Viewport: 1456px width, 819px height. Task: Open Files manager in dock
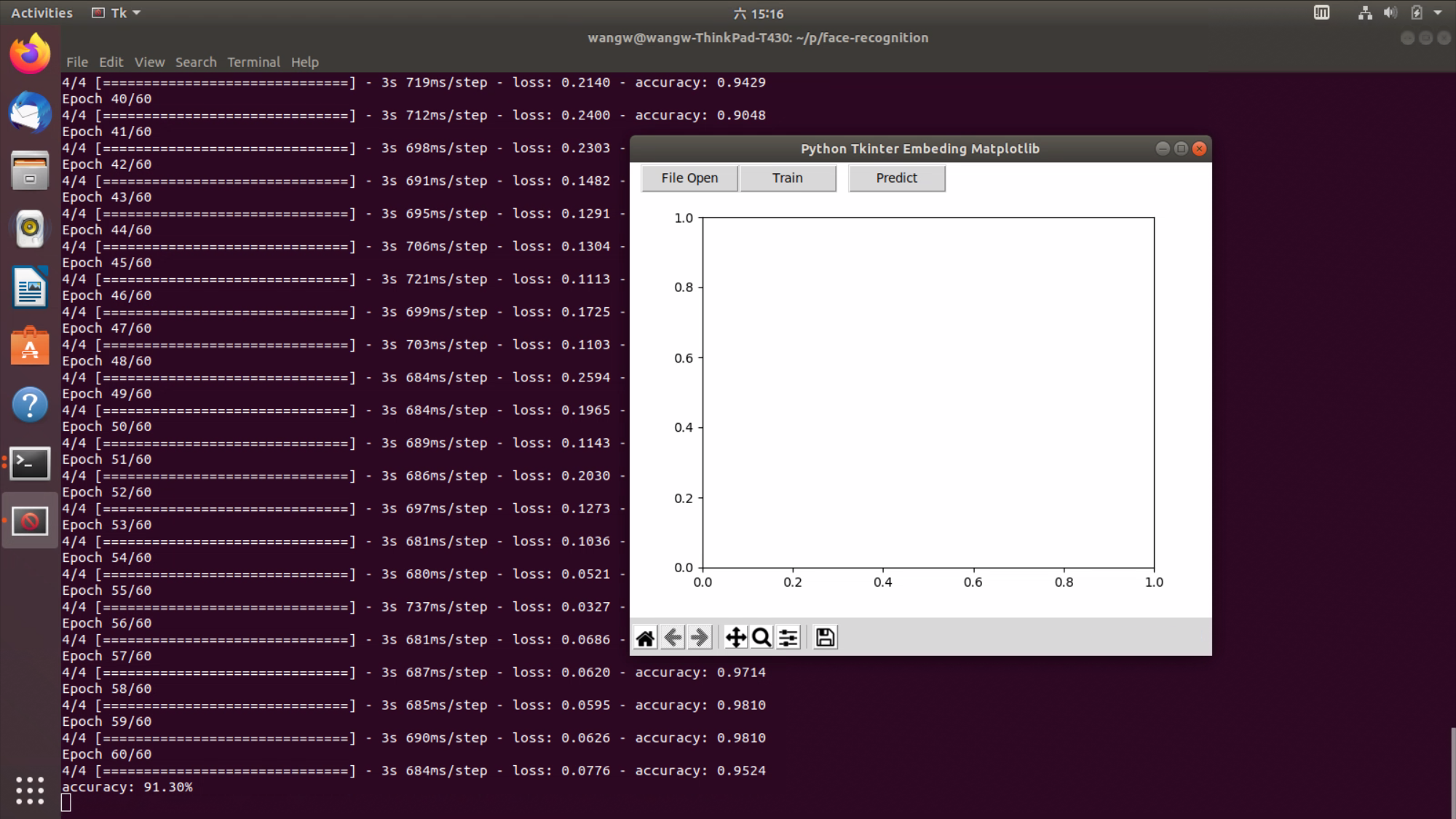30,170
